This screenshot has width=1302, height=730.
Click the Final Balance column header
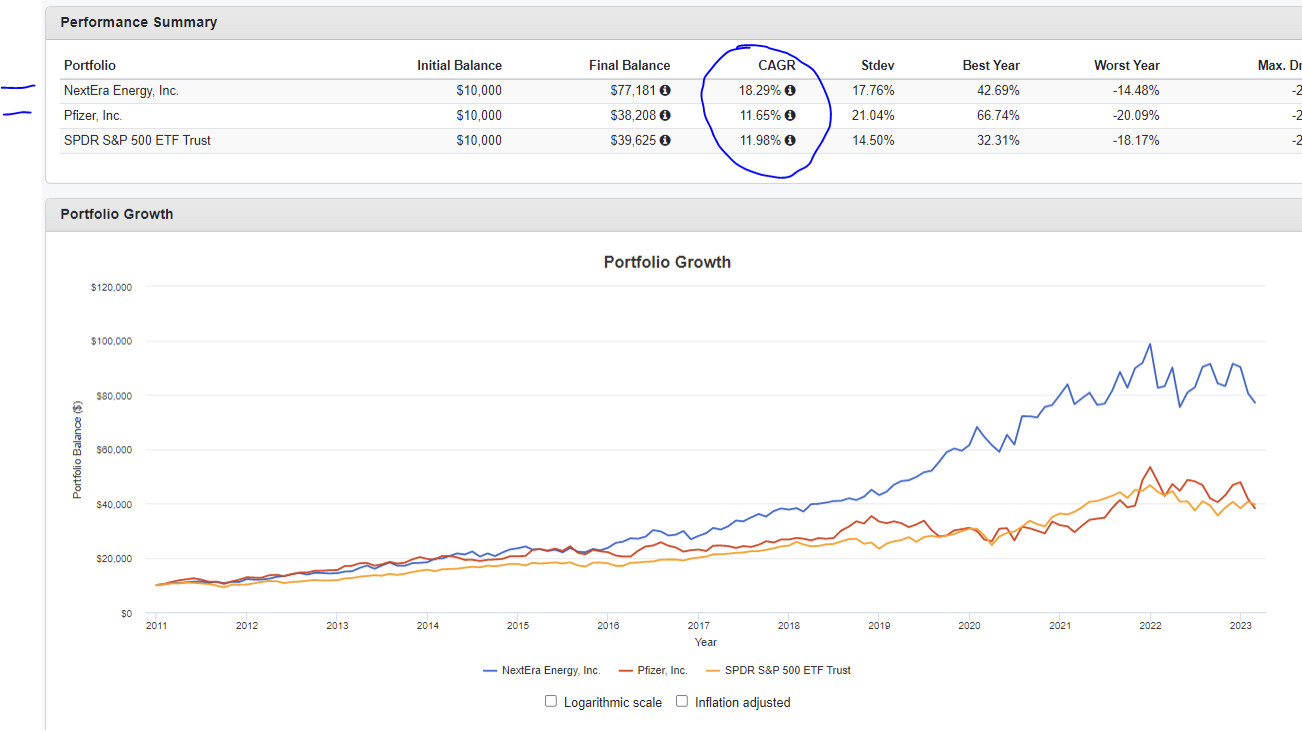coord(629,66)
